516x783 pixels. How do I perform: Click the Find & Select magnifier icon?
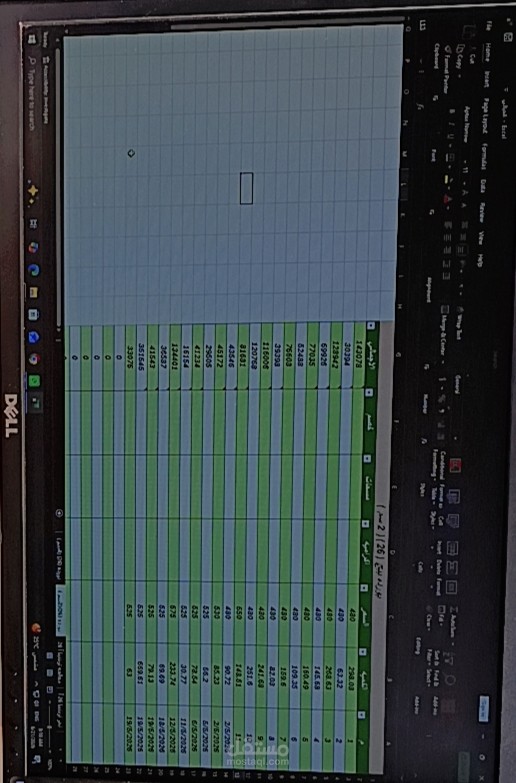[x=449, y=681]
